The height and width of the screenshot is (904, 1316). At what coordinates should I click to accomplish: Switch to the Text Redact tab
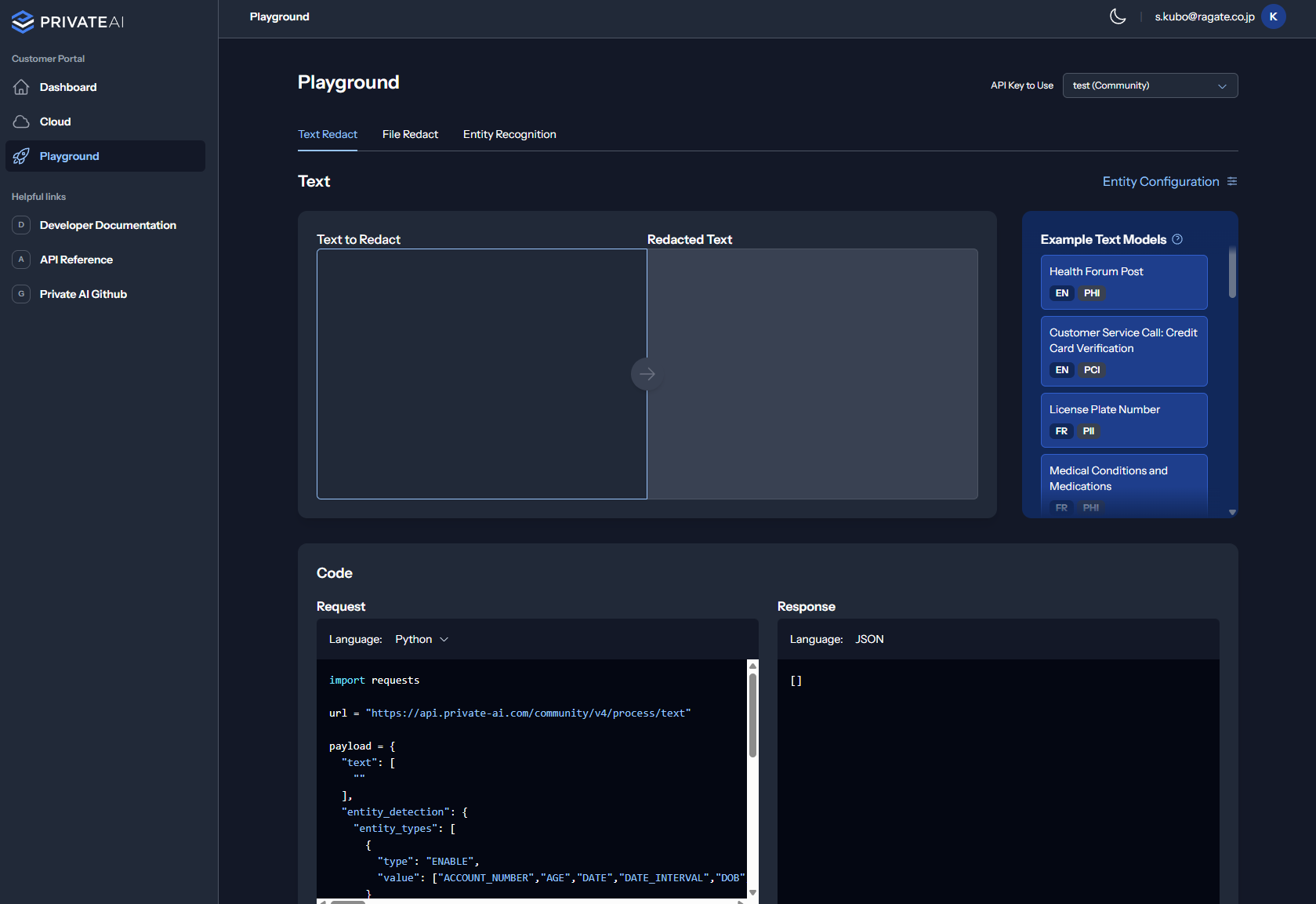pyautogui.click(x=328, y=134)
